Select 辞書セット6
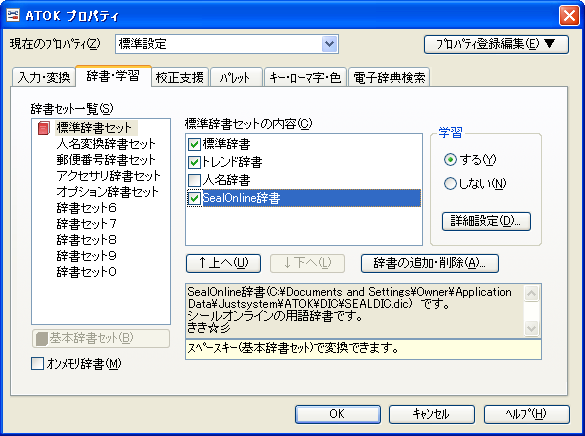 pos(86,208)
